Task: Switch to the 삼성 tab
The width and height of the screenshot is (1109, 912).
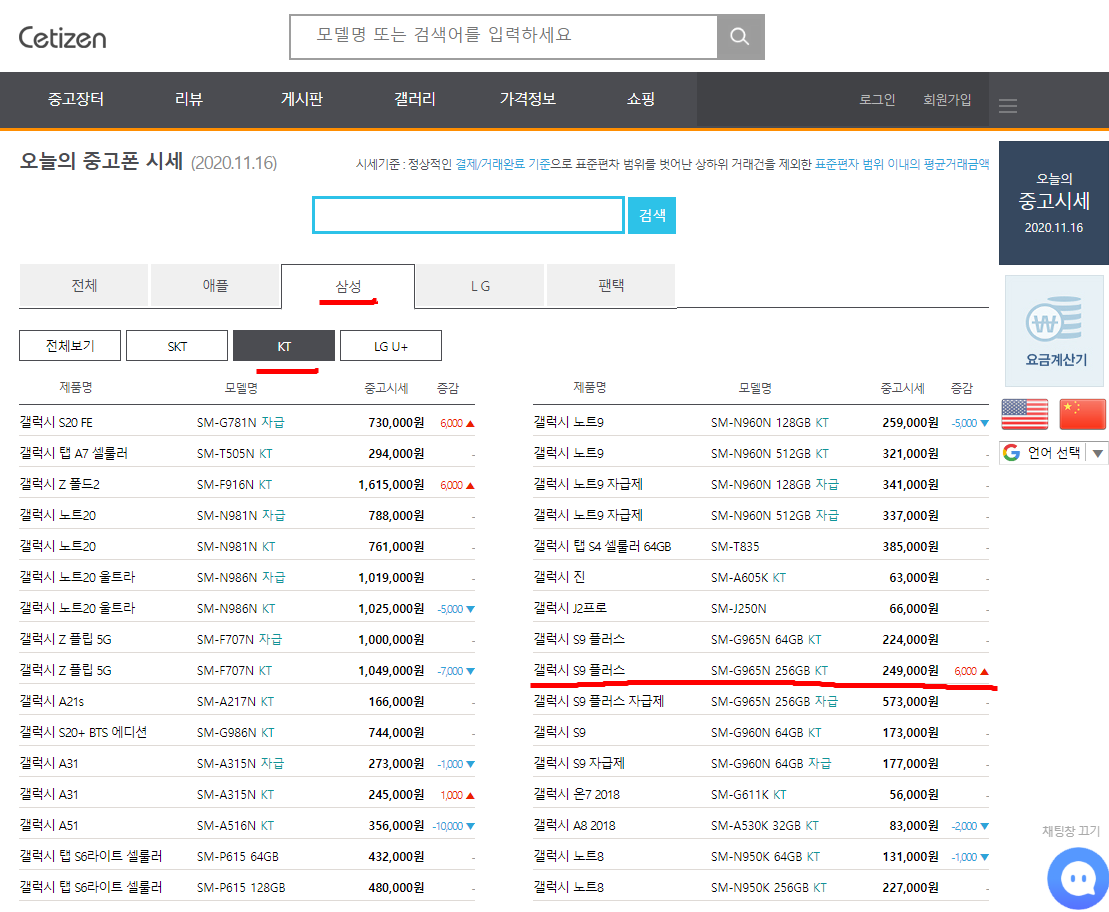Action: pos(348,286)
